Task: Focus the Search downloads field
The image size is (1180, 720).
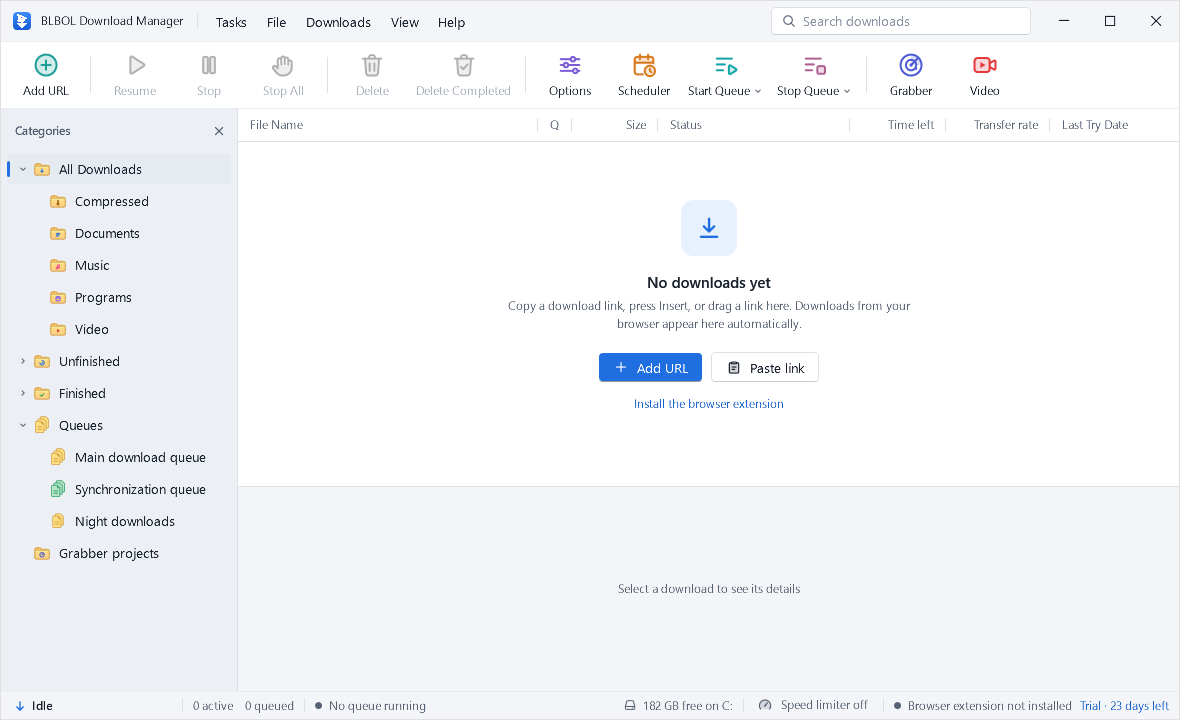Action: pos(901,21)
